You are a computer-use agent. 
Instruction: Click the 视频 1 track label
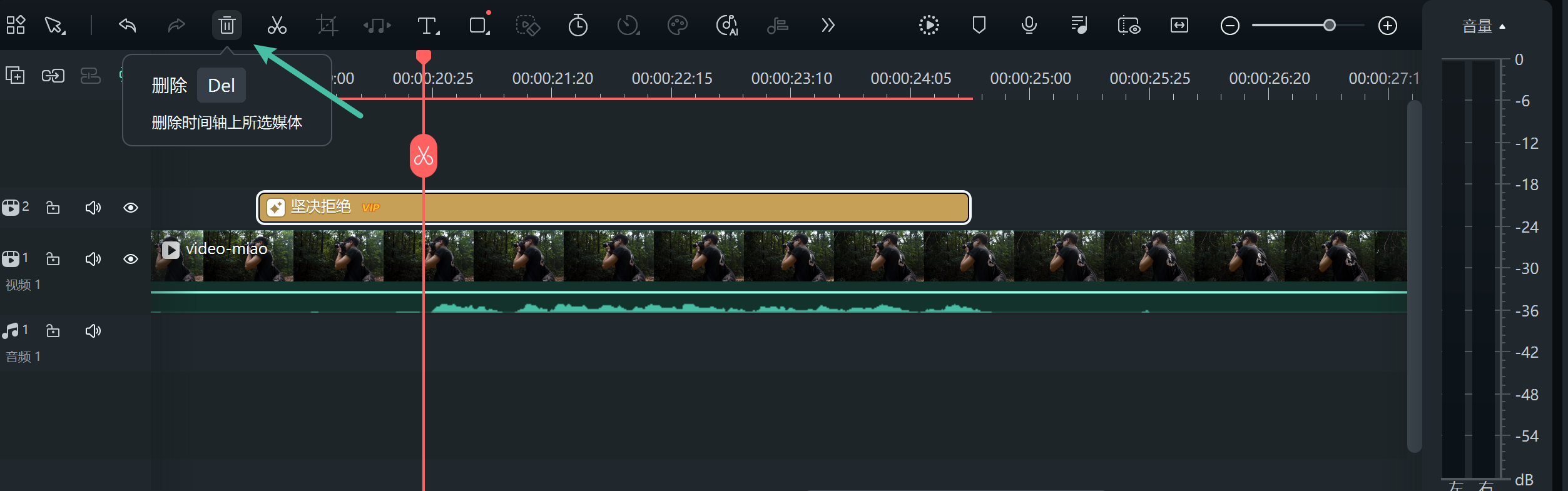click(x=23, y=285)
